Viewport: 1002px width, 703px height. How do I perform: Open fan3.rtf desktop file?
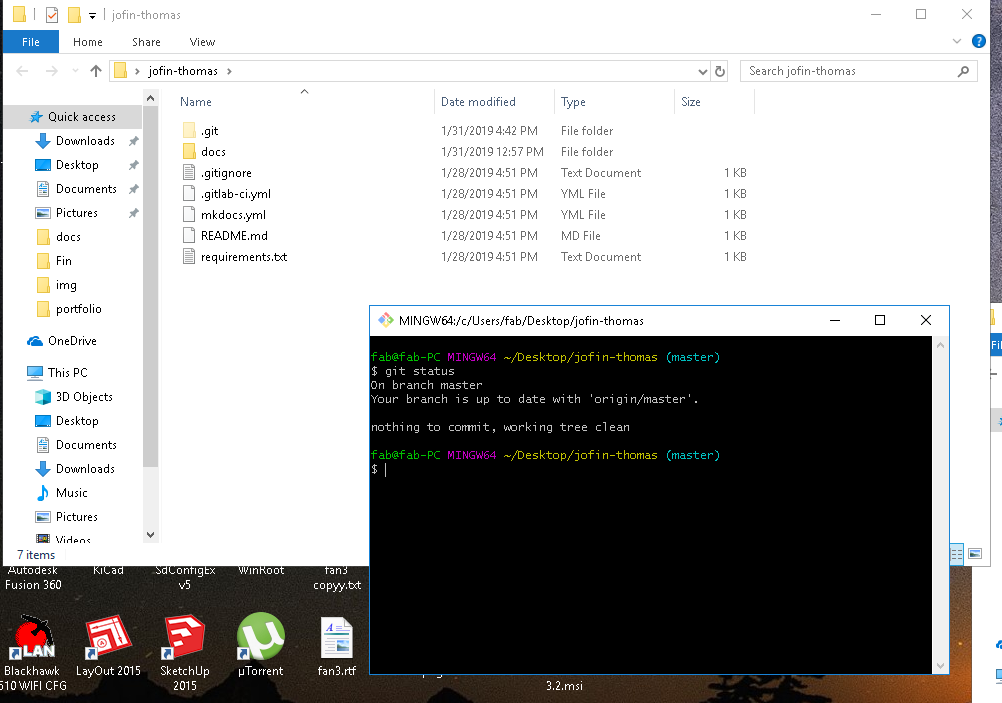click(337, 647)
